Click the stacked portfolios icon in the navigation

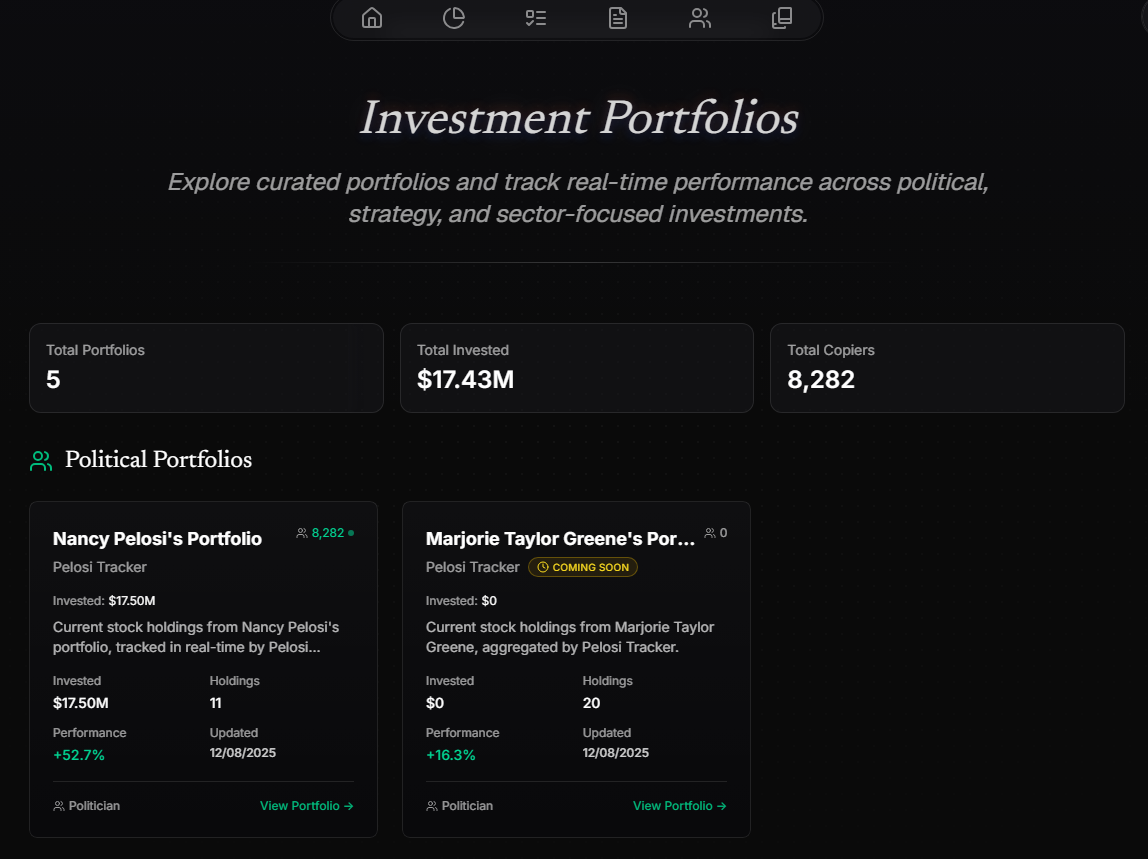click(x=781, y=18)
